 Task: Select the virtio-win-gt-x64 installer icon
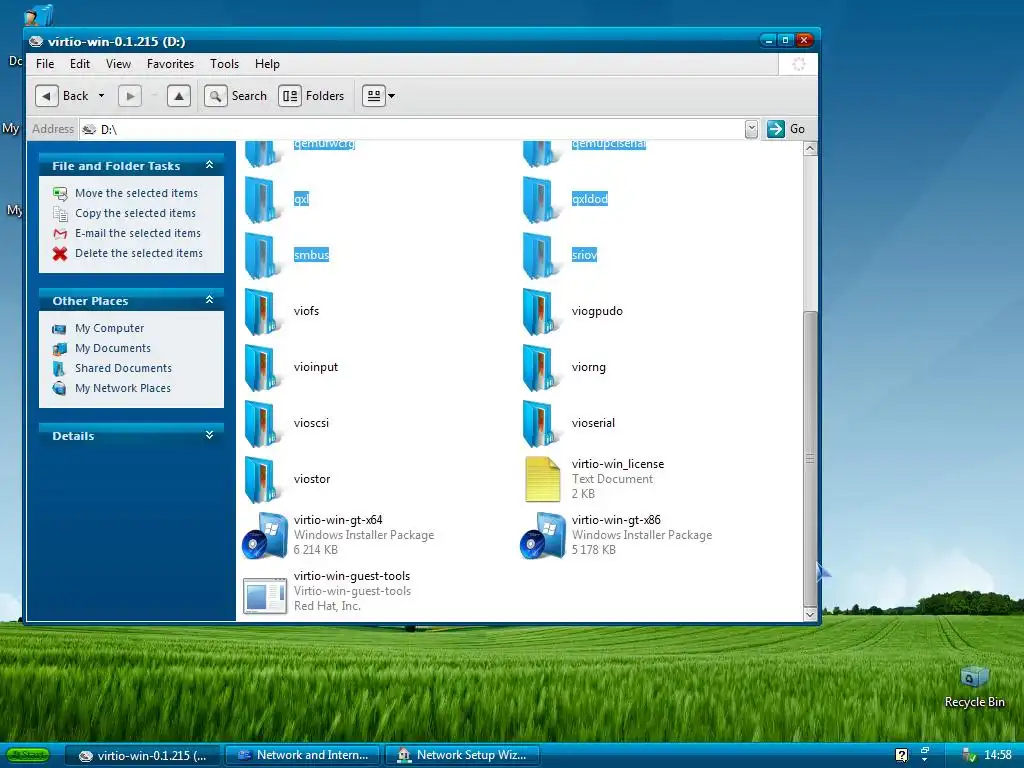coord(264,536)
